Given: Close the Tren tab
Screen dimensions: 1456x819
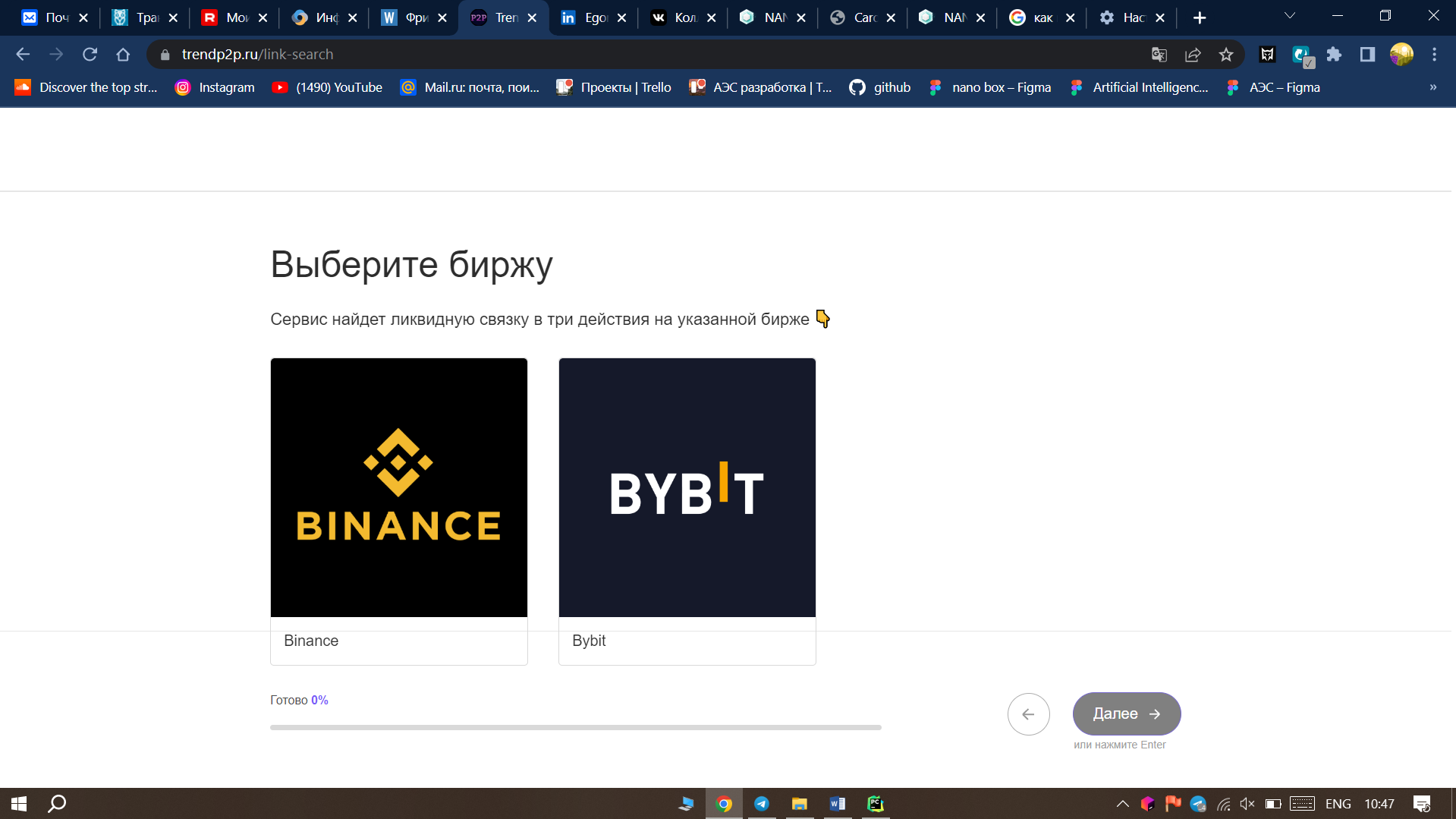Looking at the screenshot, I should [532, 17].
